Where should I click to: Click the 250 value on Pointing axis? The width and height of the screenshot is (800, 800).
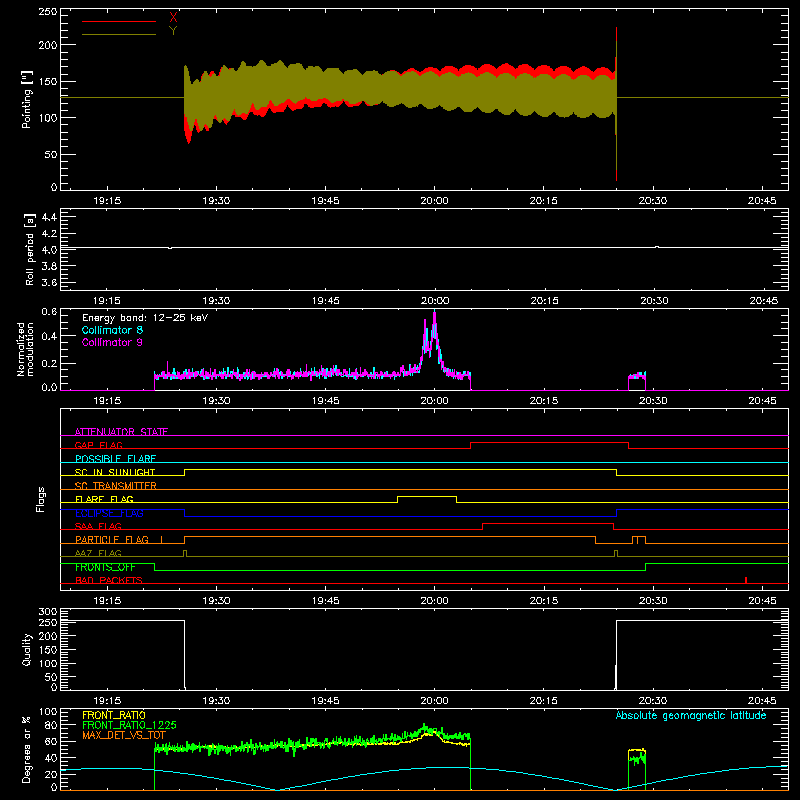tap(48, 12)
